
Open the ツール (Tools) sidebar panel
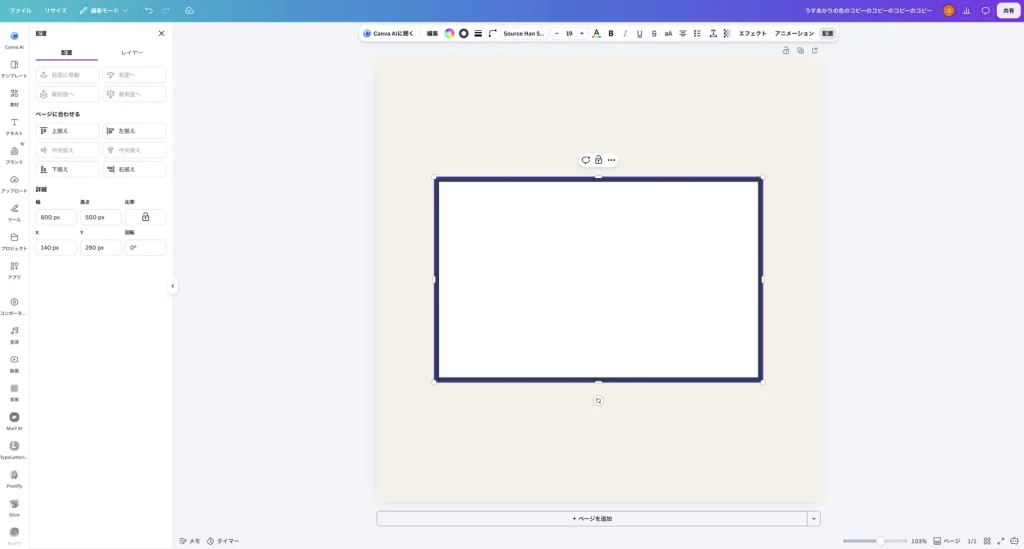(14, 212)
